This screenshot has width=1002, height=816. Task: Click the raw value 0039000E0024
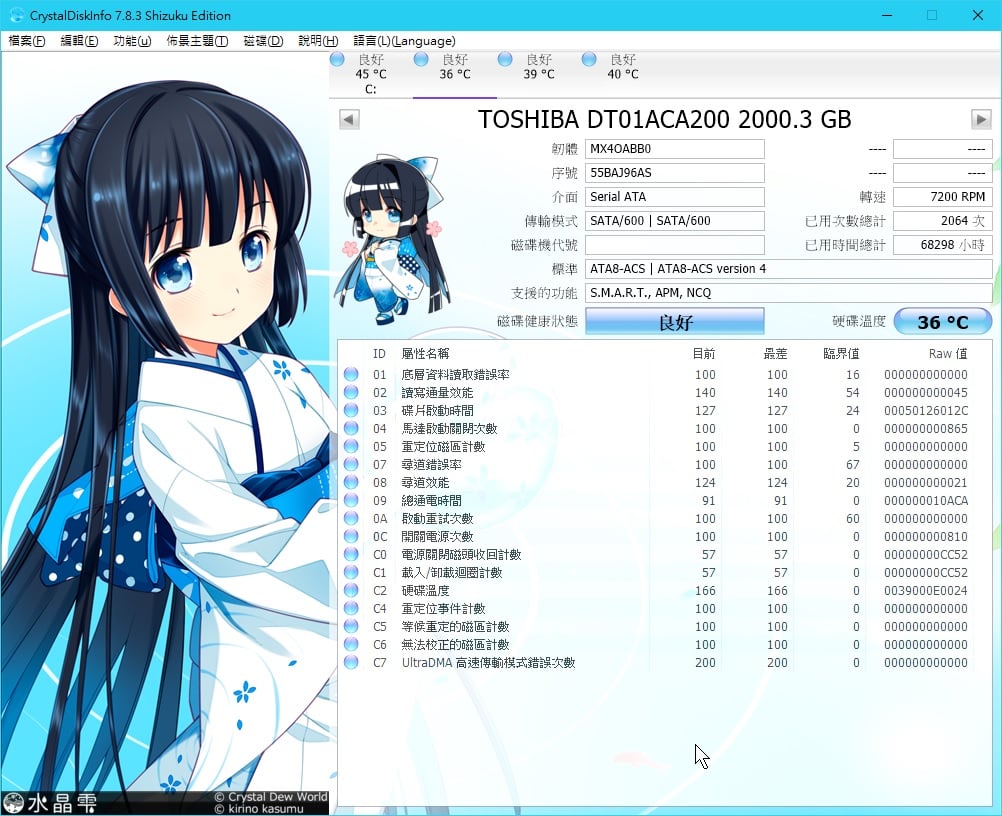point(926,591)
